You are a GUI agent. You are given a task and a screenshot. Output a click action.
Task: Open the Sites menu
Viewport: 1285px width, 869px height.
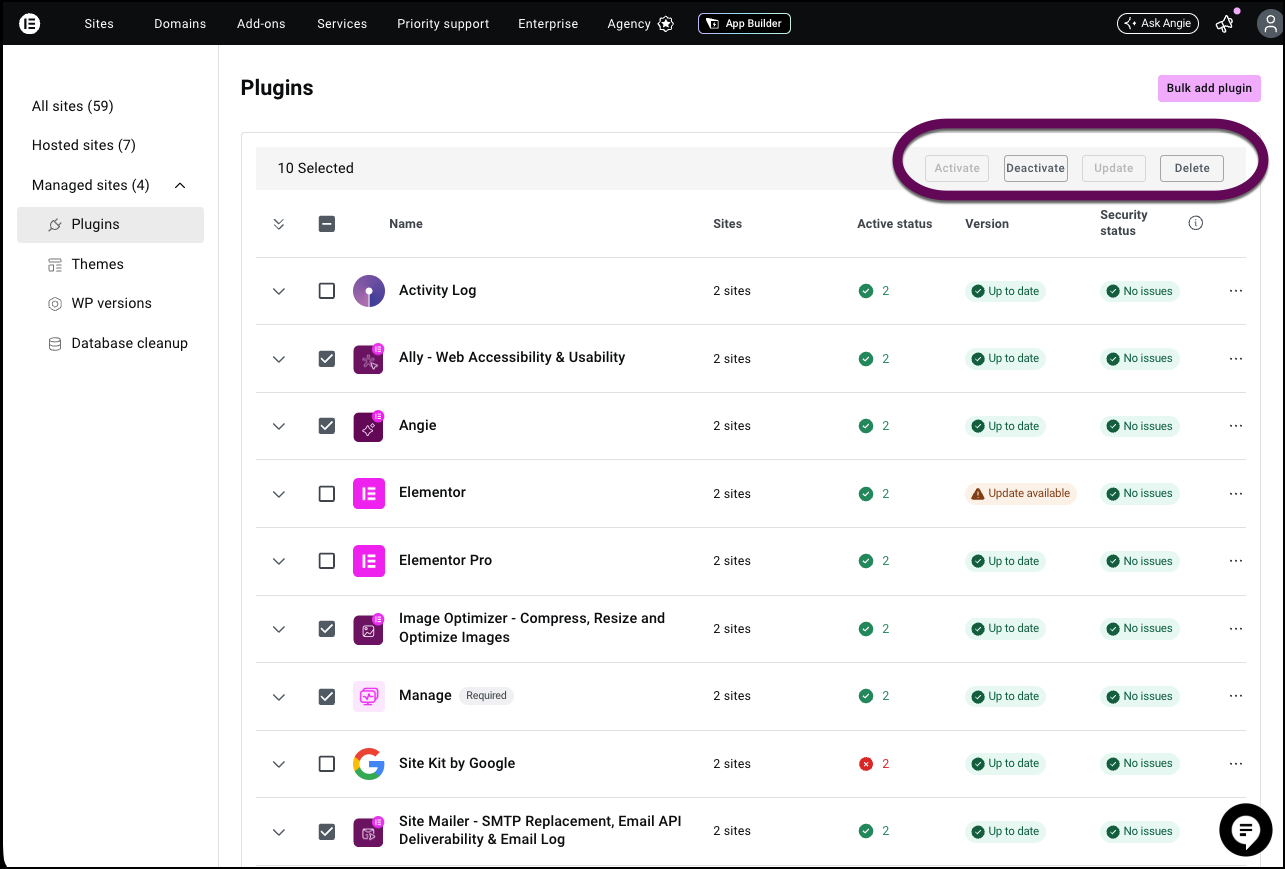coord(99,24)
